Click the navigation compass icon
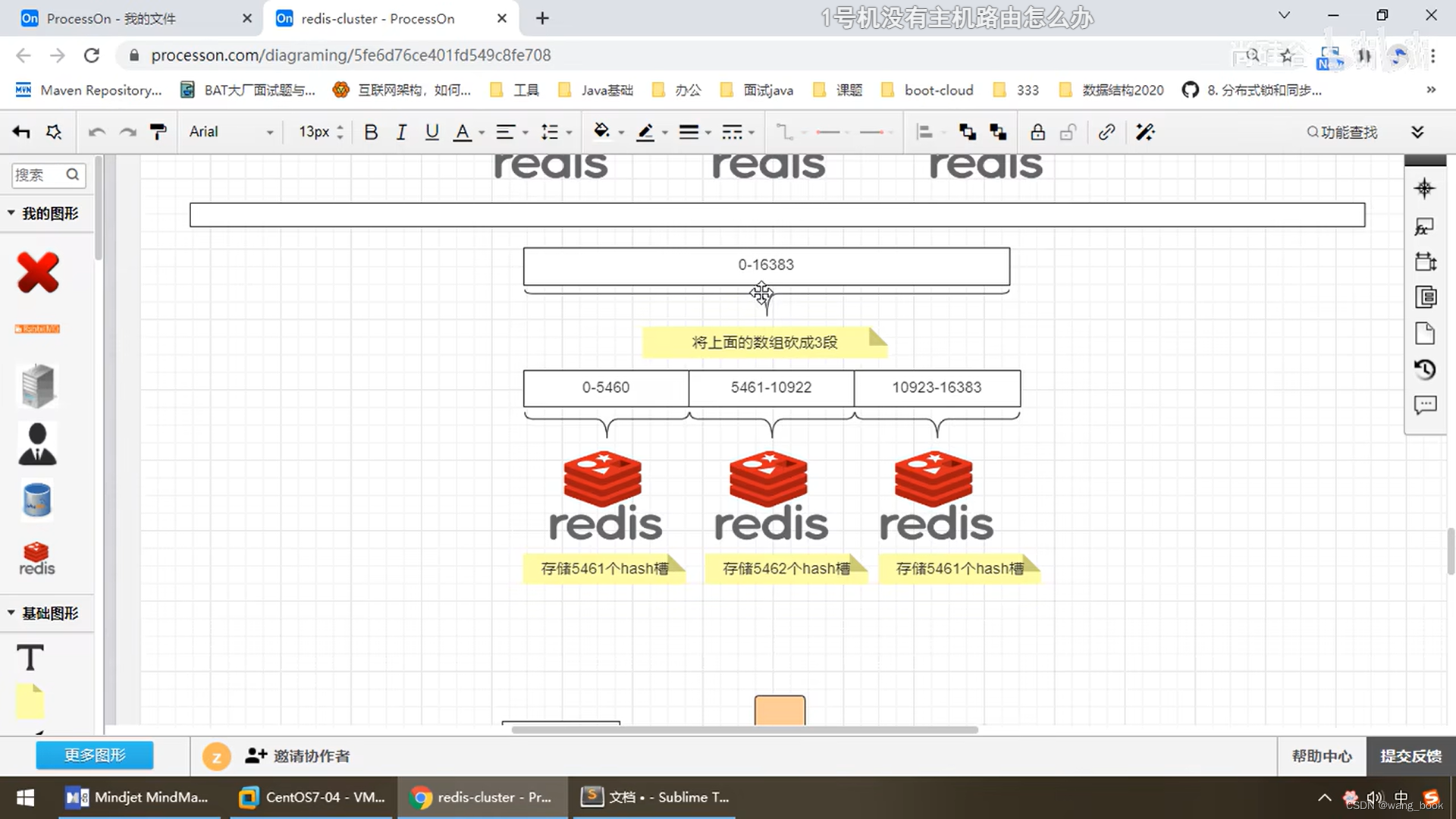Image resolution: width=1456 pixels, height=819 pixels. coord(1425,189)
